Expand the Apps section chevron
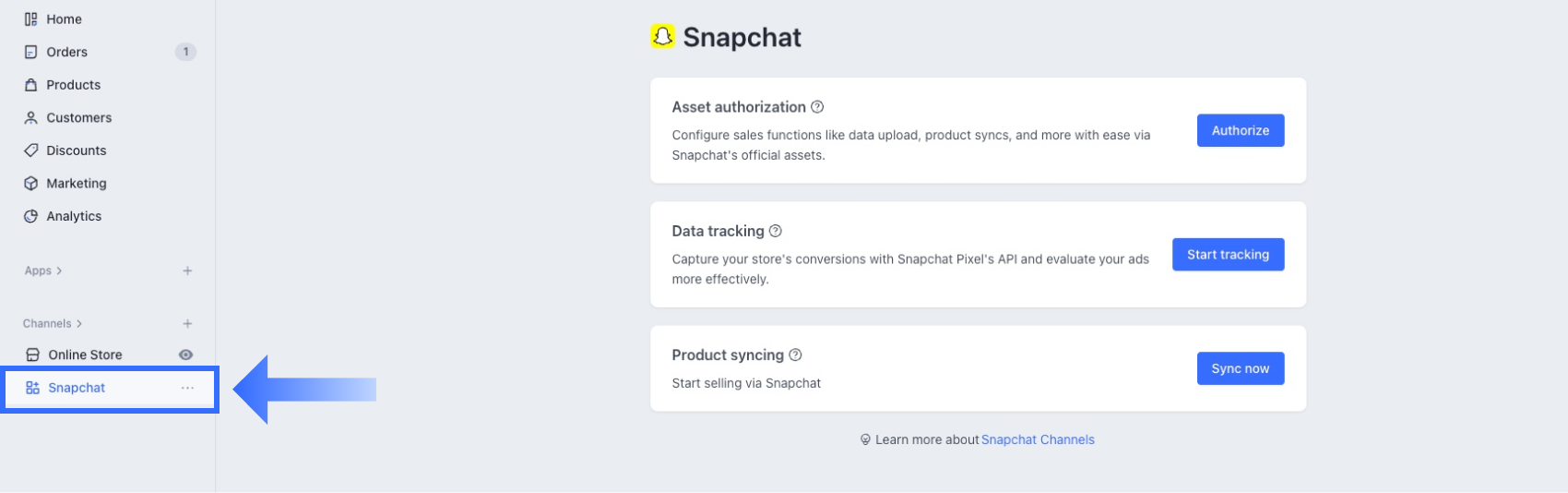1568x493 pixels. 59,271
